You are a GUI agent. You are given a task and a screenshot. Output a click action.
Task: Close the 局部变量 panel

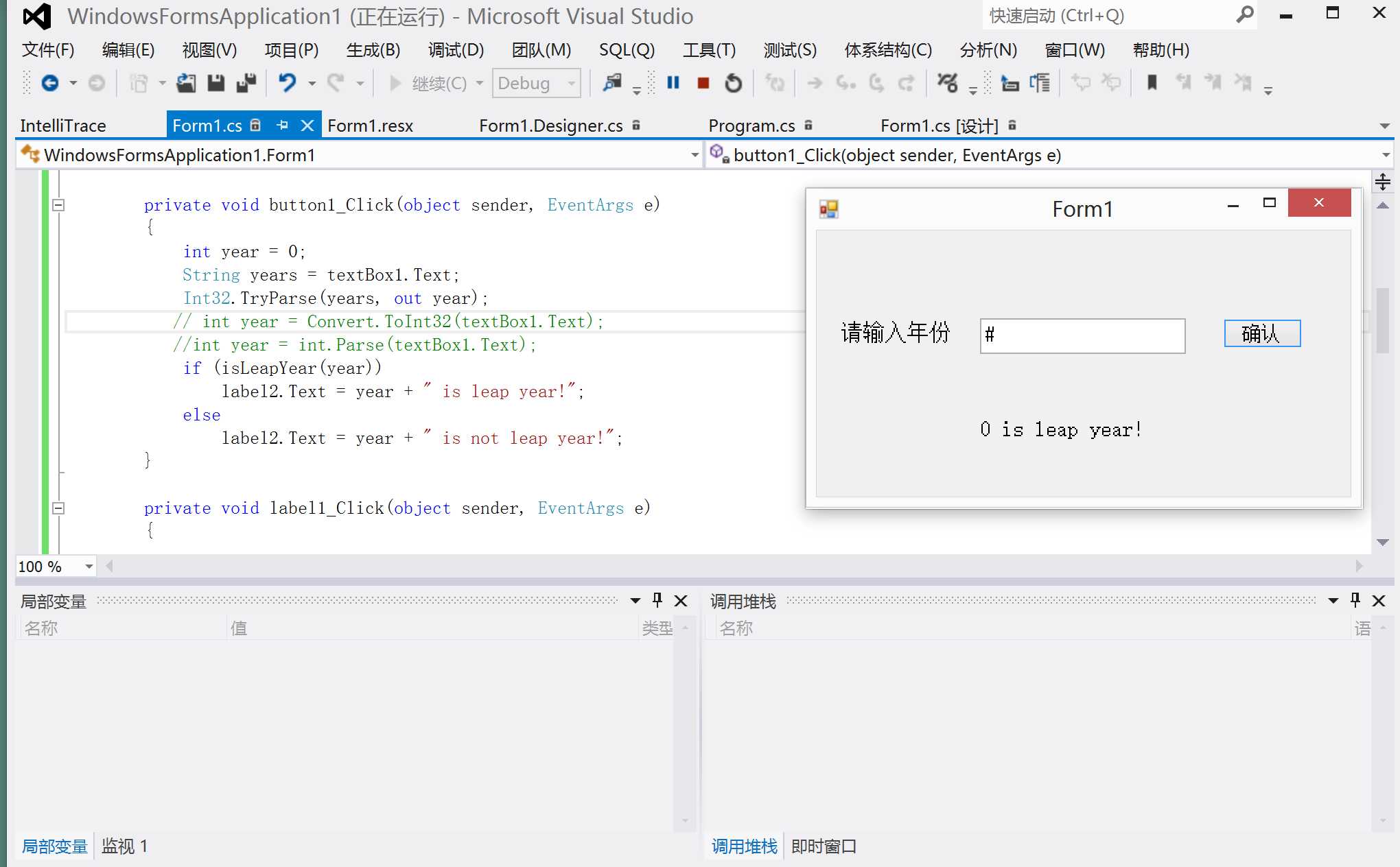pos(681,601)
